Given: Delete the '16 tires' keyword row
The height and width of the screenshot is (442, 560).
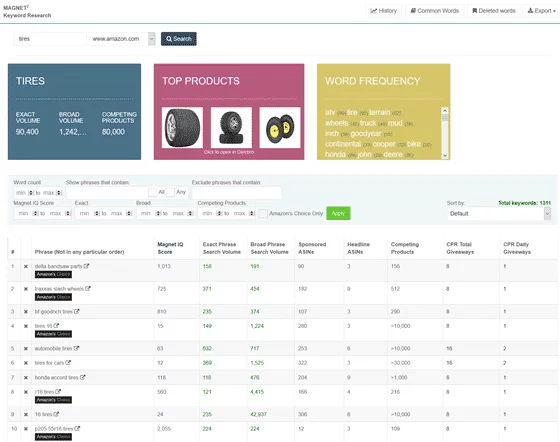Looking at the screenshot, I should click(x=26, y=415).
